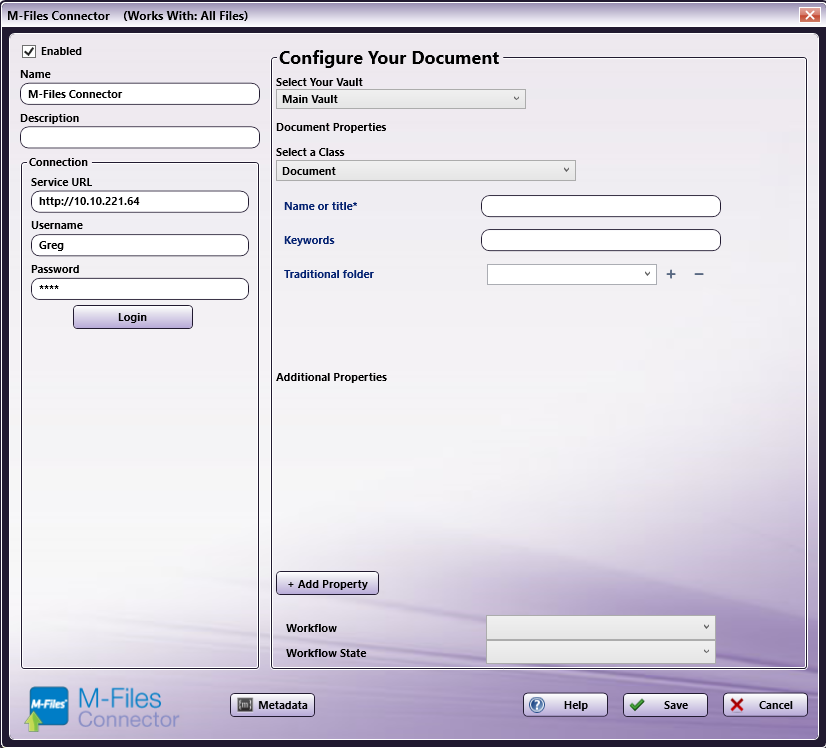Image resolution: width=826 pixels, height=748 pixels.
Task: Click the Login button
Action: click(133, 317)
